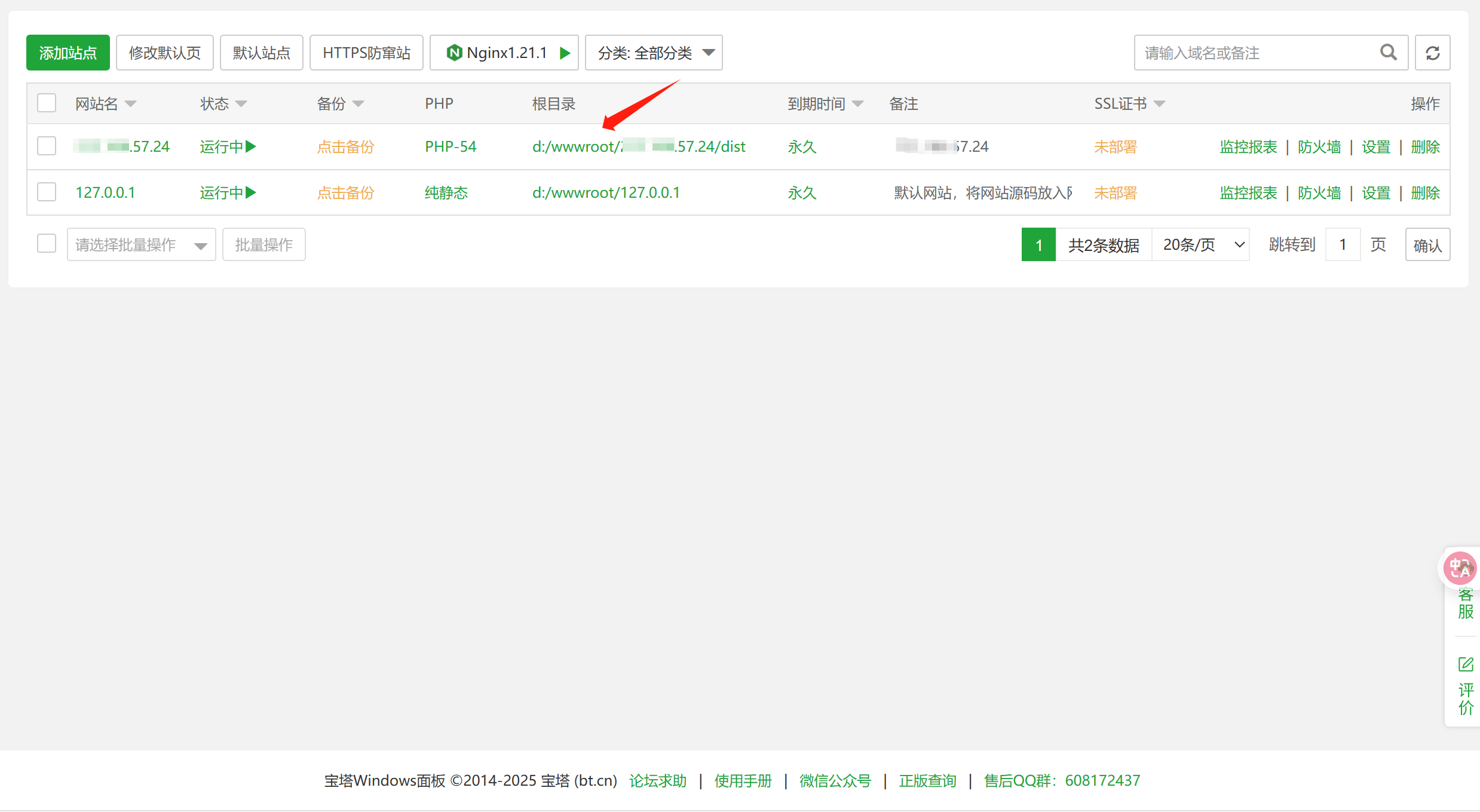This screenshot has height=812, width=1480.
Task: Click the Nginx logo icon
Action: tap(454, 53)
